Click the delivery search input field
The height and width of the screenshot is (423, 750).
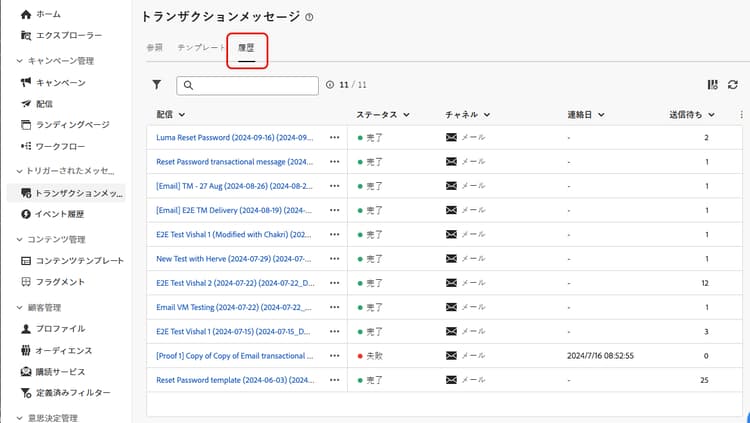247,85
